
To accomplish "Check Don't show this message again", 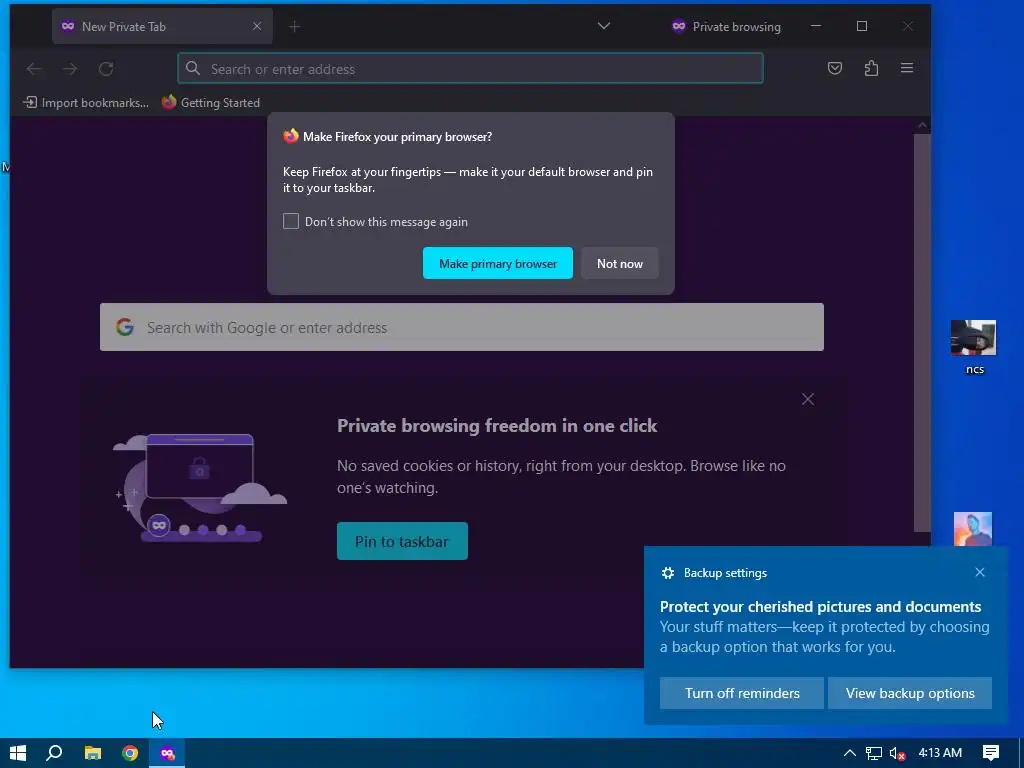I will [291, 221].
